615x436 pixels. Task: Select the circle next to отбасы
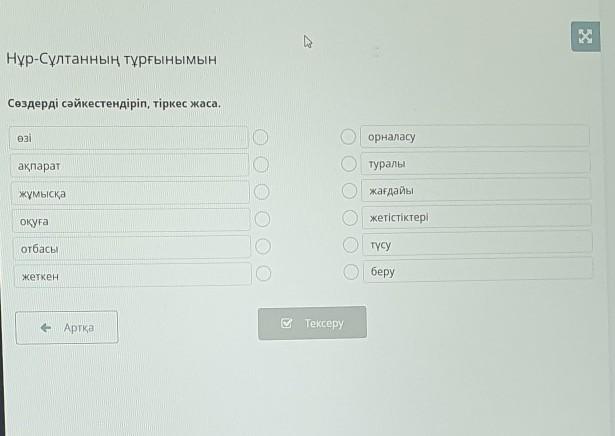(x=263, y=245)
